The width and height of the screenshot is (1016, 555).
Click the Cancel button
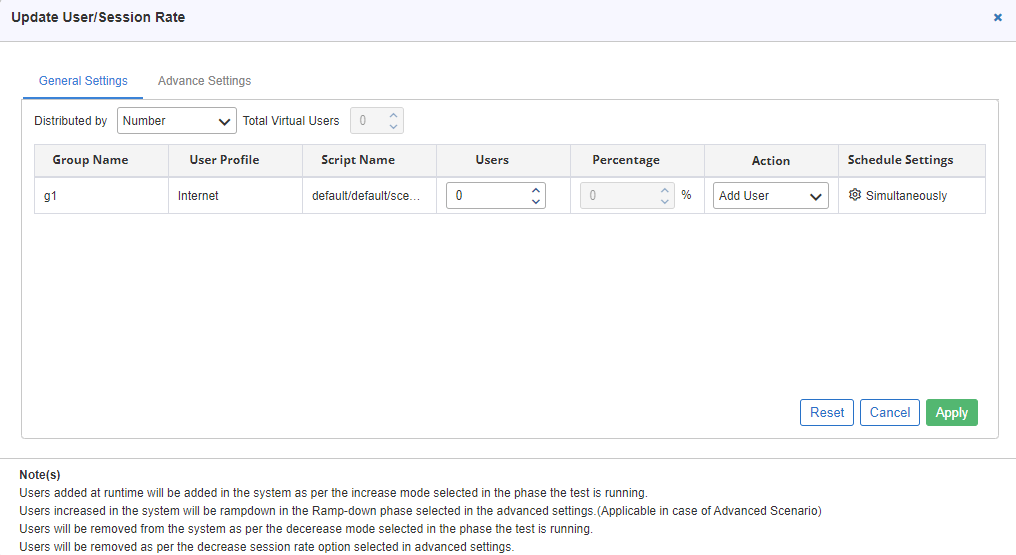click(x=890, y=413)
